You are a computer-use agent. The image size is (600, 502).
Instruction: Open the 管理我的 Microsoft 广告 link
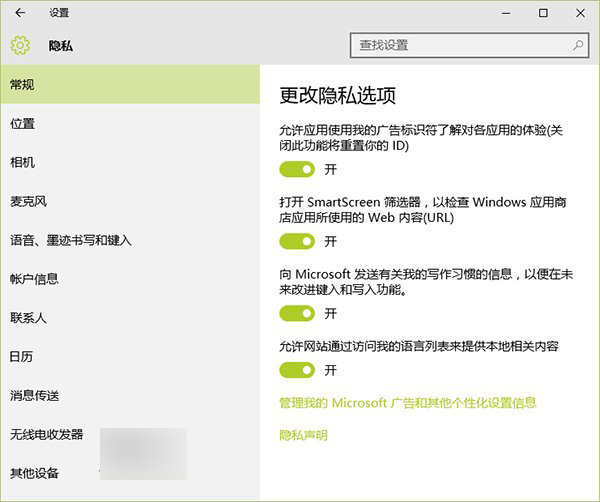408,402
